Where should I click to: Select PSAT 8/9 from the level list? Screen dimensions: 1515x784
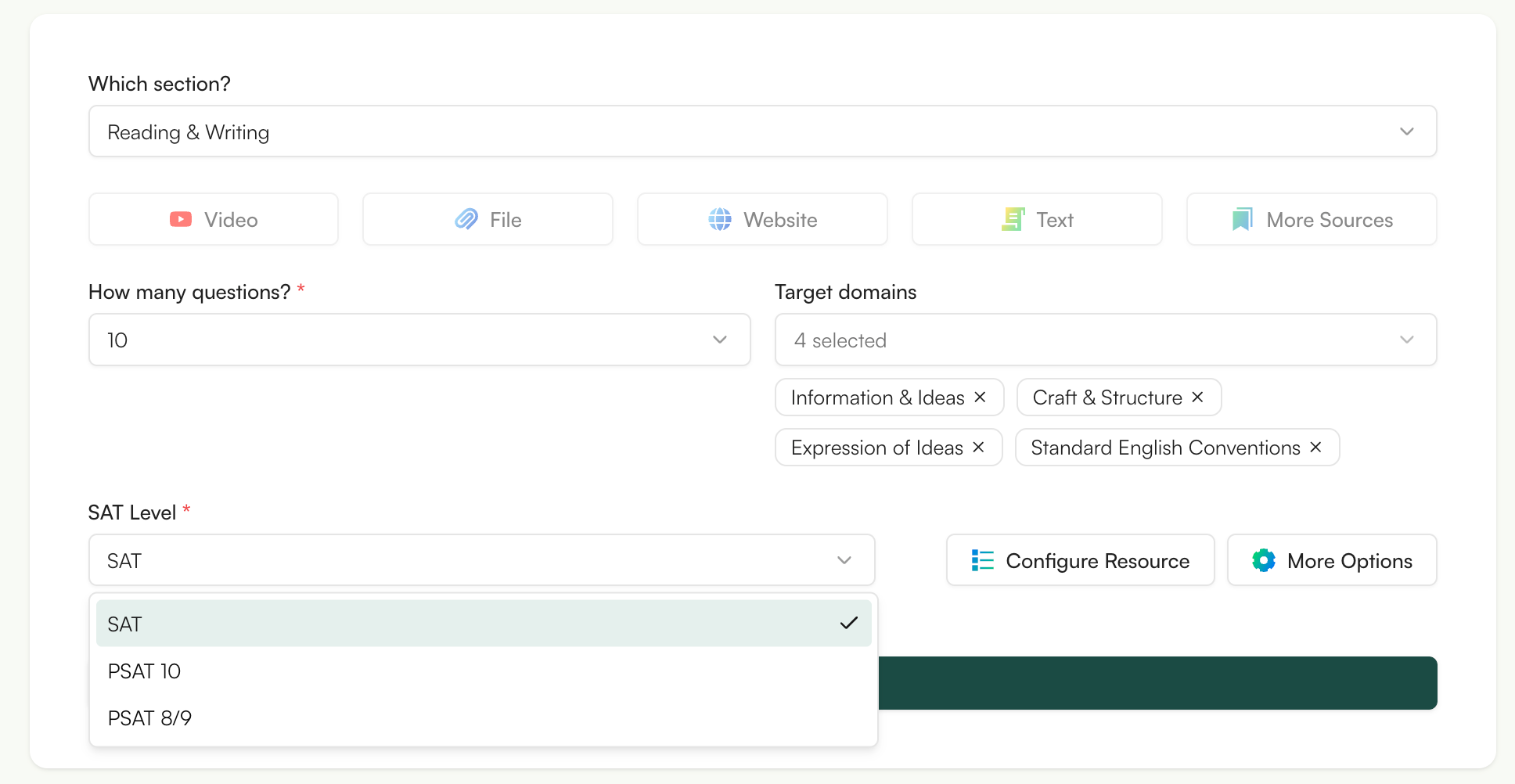click(484, 718)
